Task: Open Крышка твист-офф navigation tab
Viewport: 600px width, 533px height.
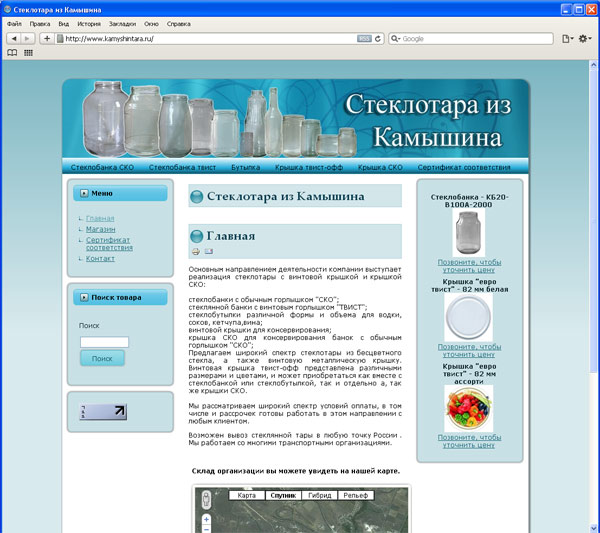Action: click(309, 167)
